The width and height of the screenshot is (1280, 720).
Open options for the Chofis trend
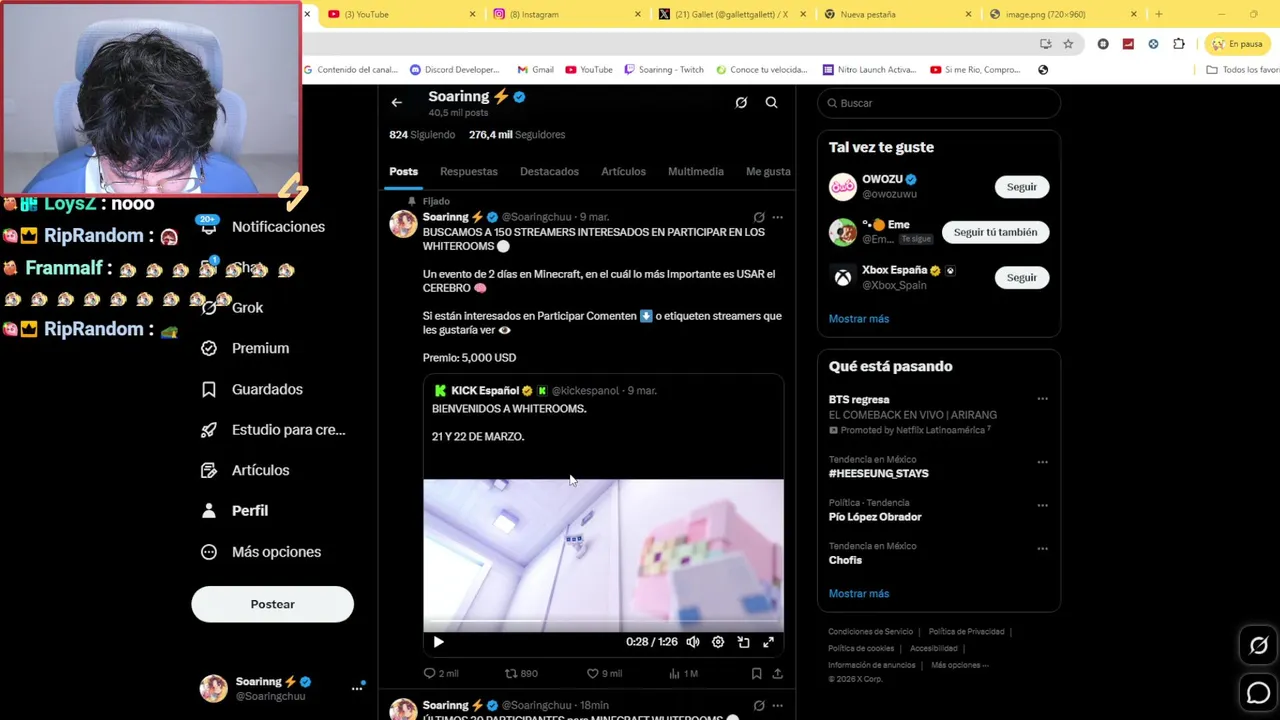point(1042,549)
